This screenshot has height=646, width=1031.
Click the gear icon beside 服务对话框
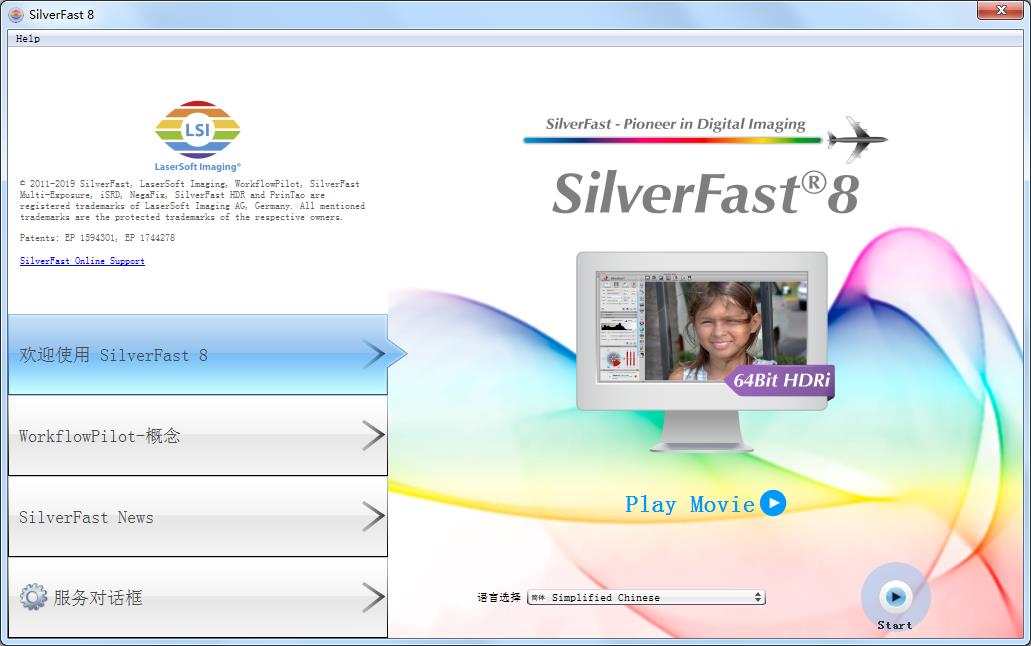pos(33,597)
